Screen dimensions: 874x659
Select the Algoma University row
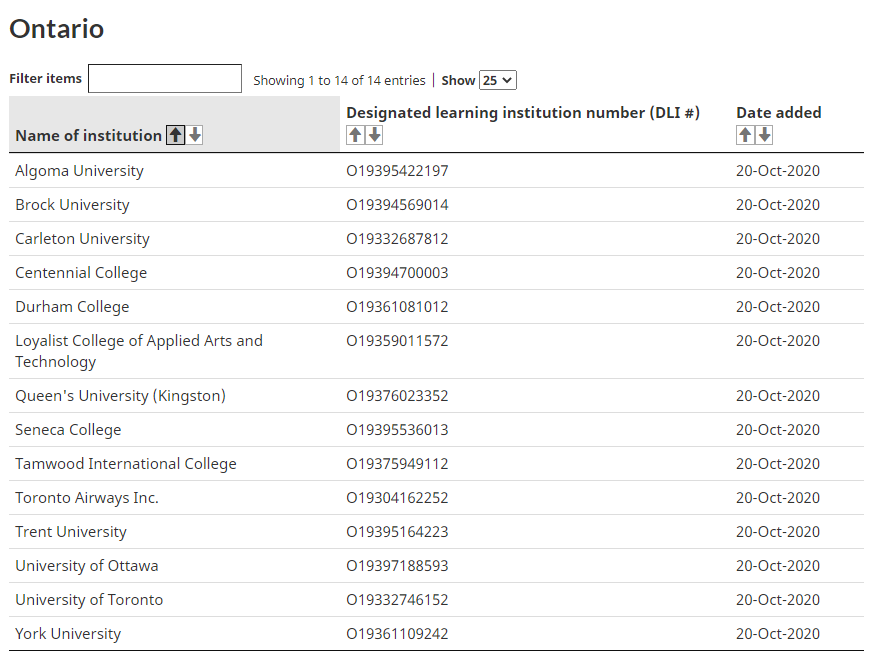[79, 171]
